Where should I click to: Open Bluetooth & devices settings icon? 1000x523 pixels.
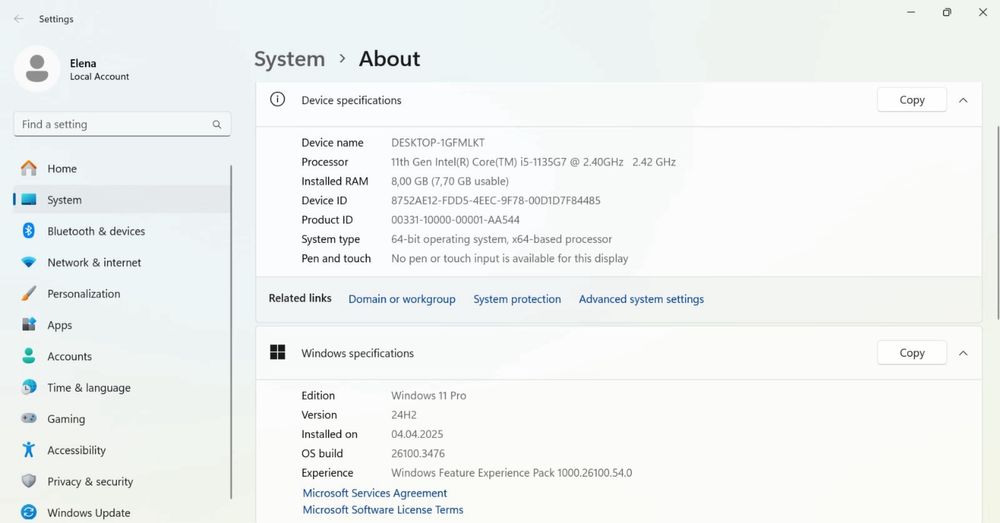[29, 231]
